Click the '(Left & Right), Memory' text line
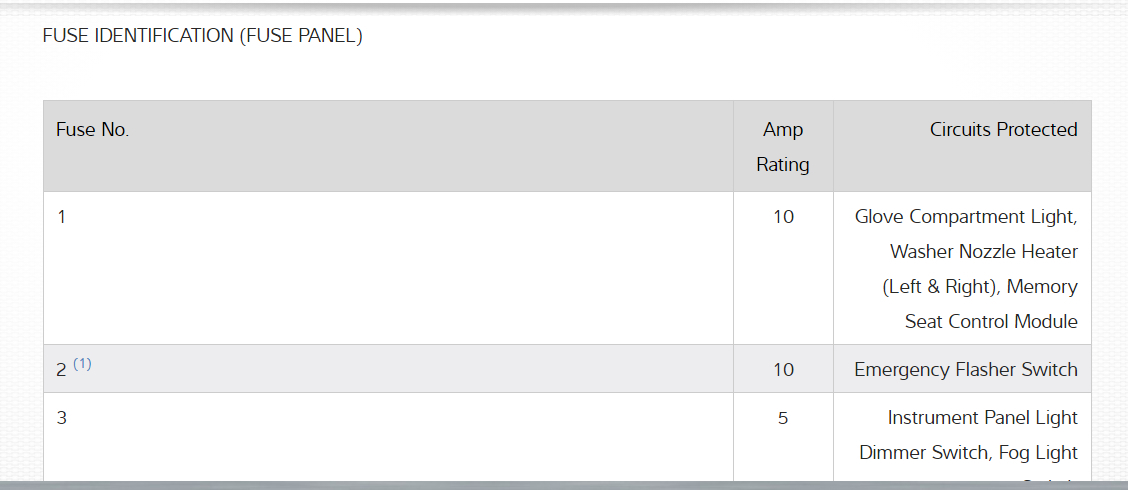The image size is (1128, 490). pyautogui.click(x=980, y=287)
